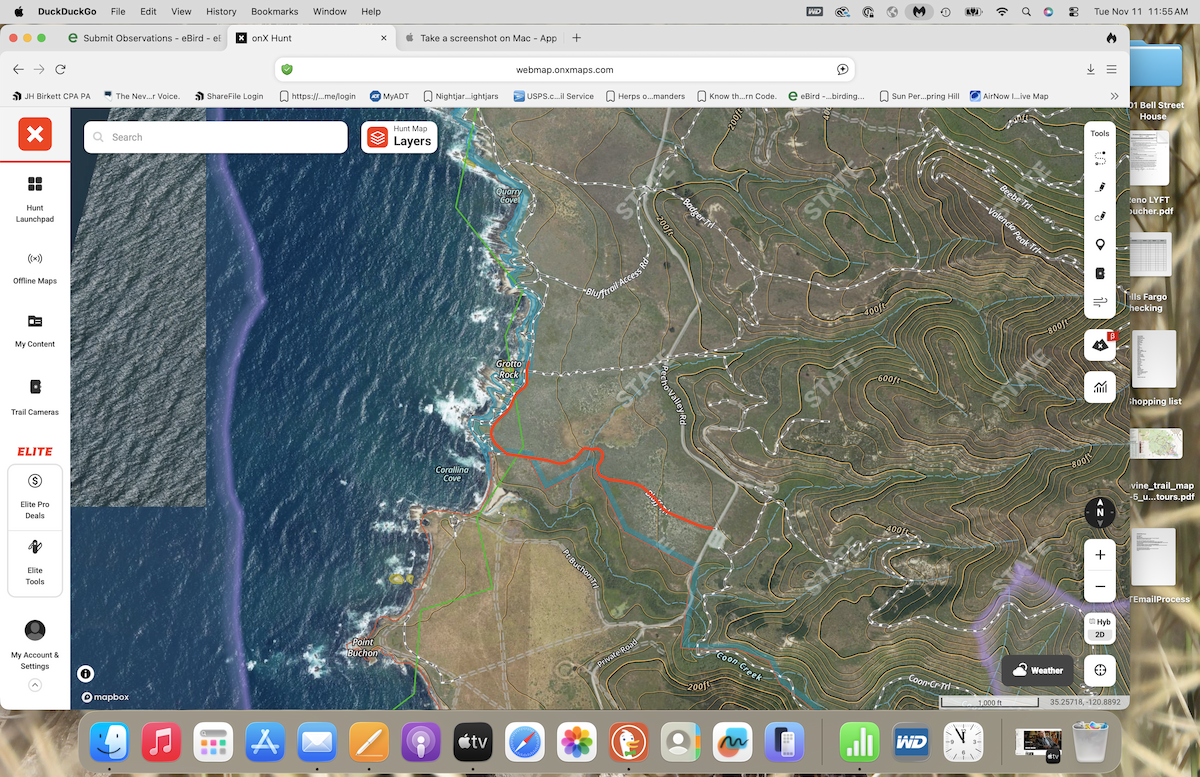Open the browser sidebar menu icon top right
The width and height of the screenshot is (1200, 777).
coord(1111,69)
